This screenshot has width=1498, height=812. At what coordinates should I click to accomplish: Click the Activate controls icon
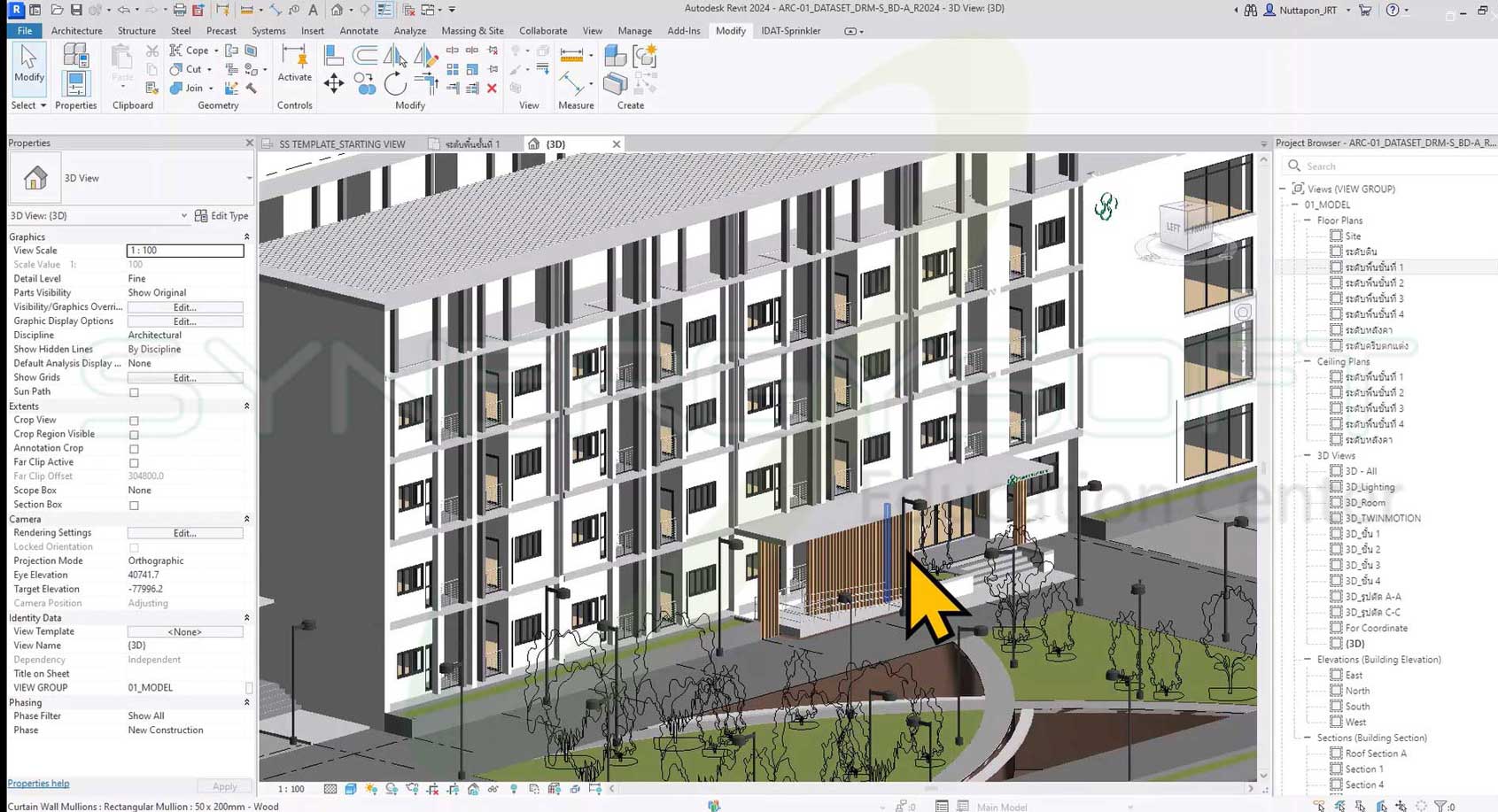[x=294, y=64]
